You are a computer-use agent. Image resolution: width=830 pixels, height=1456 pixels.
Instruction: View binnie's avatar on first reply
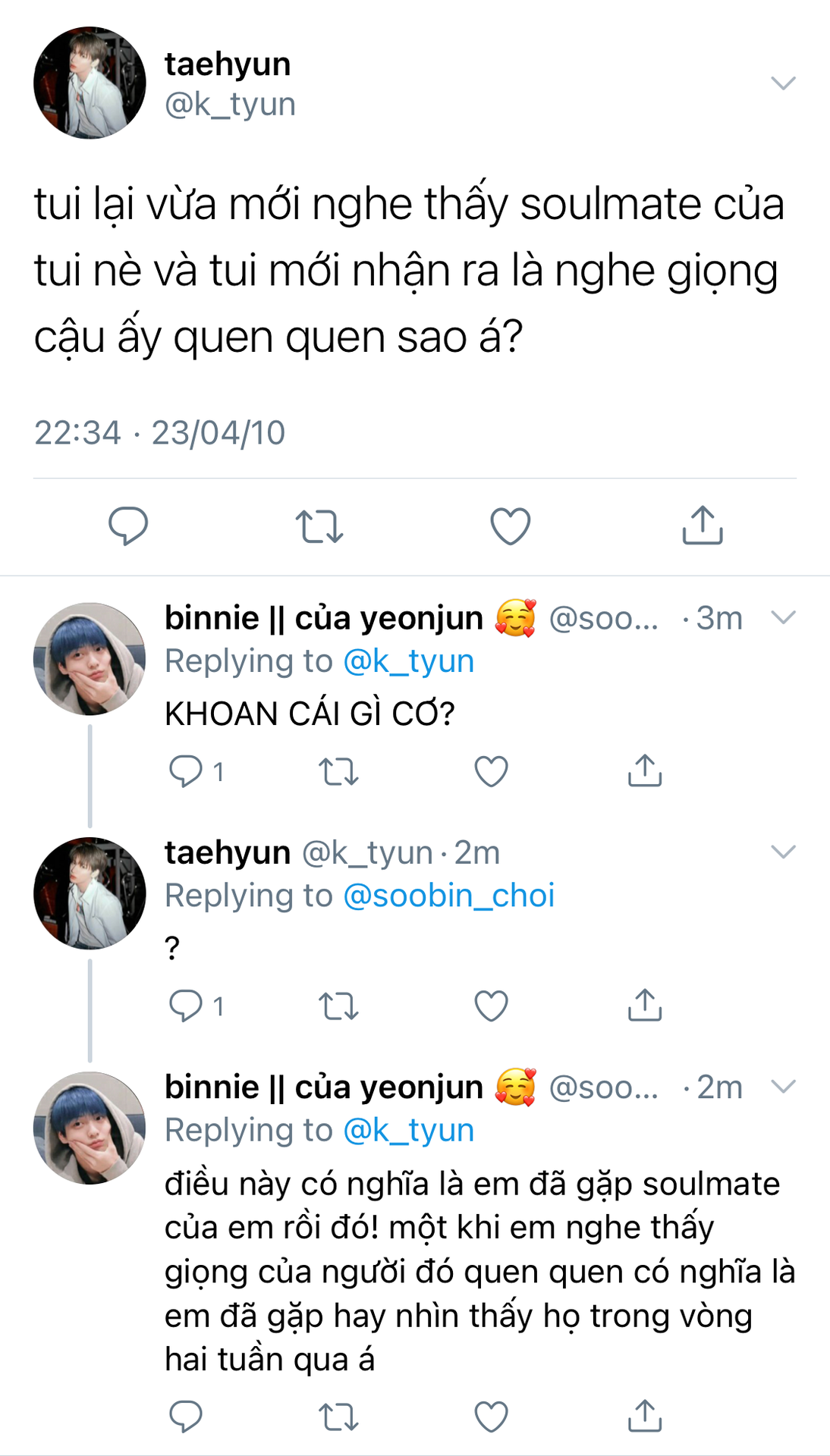tap(90, 659)
